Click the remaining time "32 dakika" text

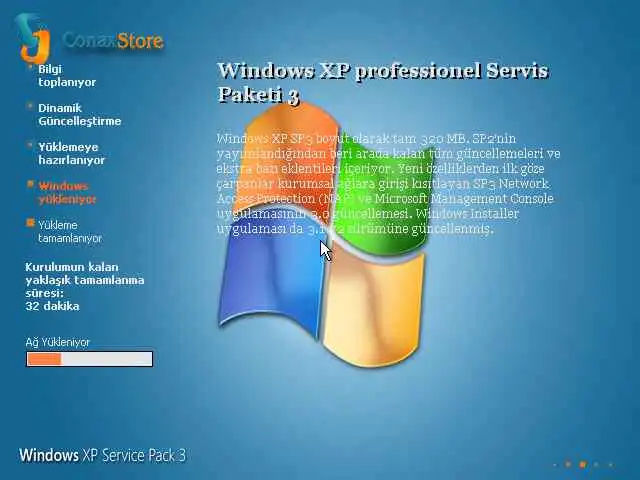pyautogui.click(x=52, y=306)
